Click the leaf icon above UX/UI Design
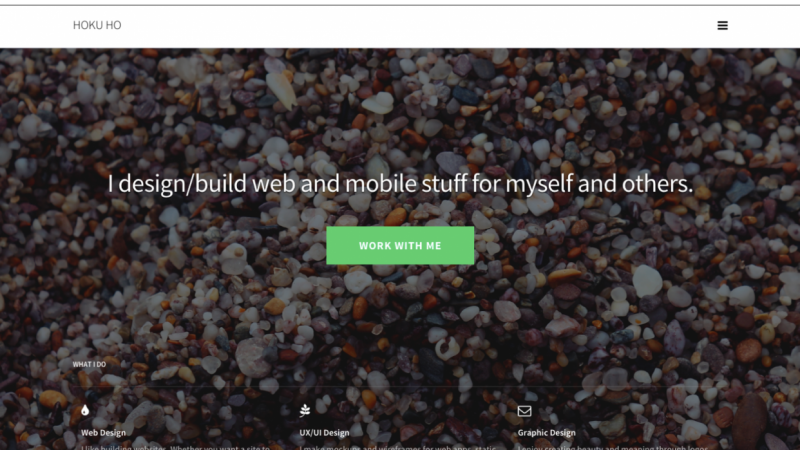Screen dimensions: 800x450 click(305, 410)
